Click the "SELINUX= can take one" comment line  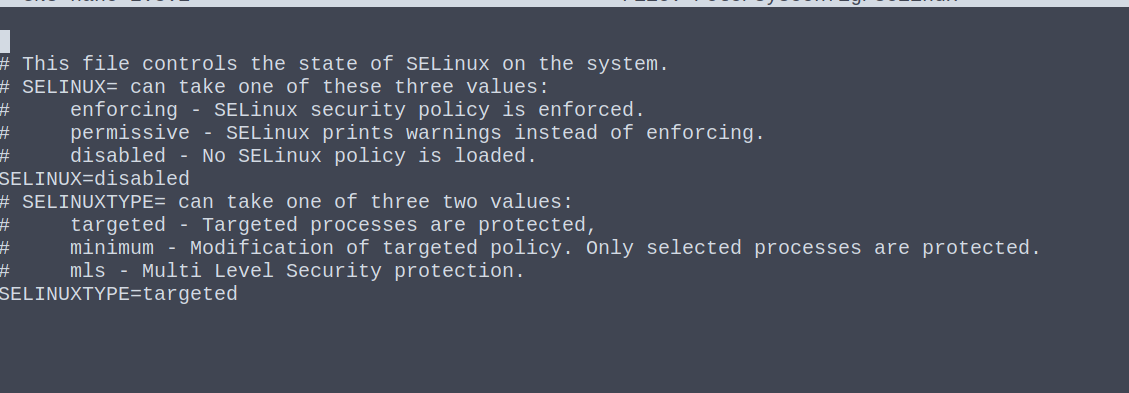click(x=274, y=87)
